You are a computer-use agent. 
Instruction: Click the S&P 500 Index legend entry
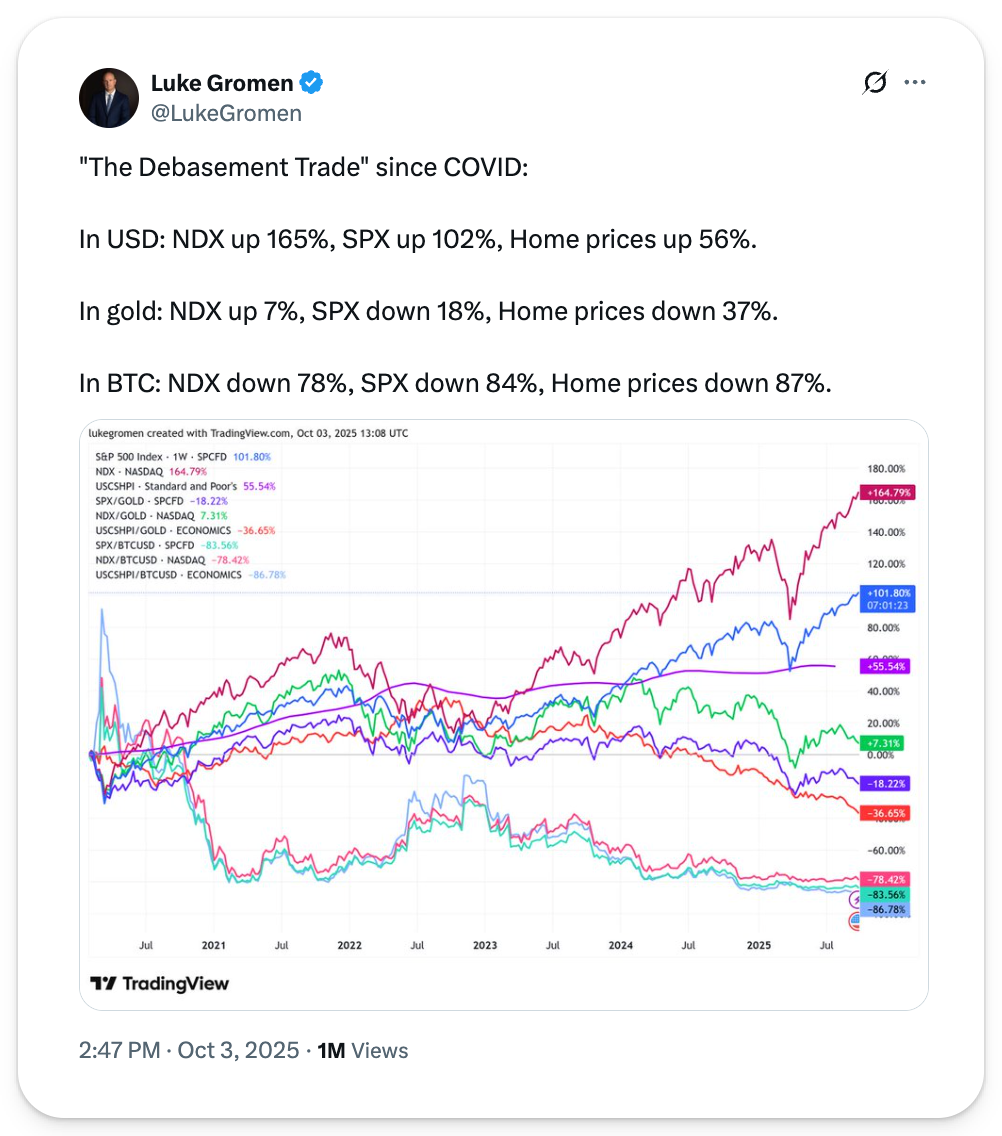coord(180,457)
